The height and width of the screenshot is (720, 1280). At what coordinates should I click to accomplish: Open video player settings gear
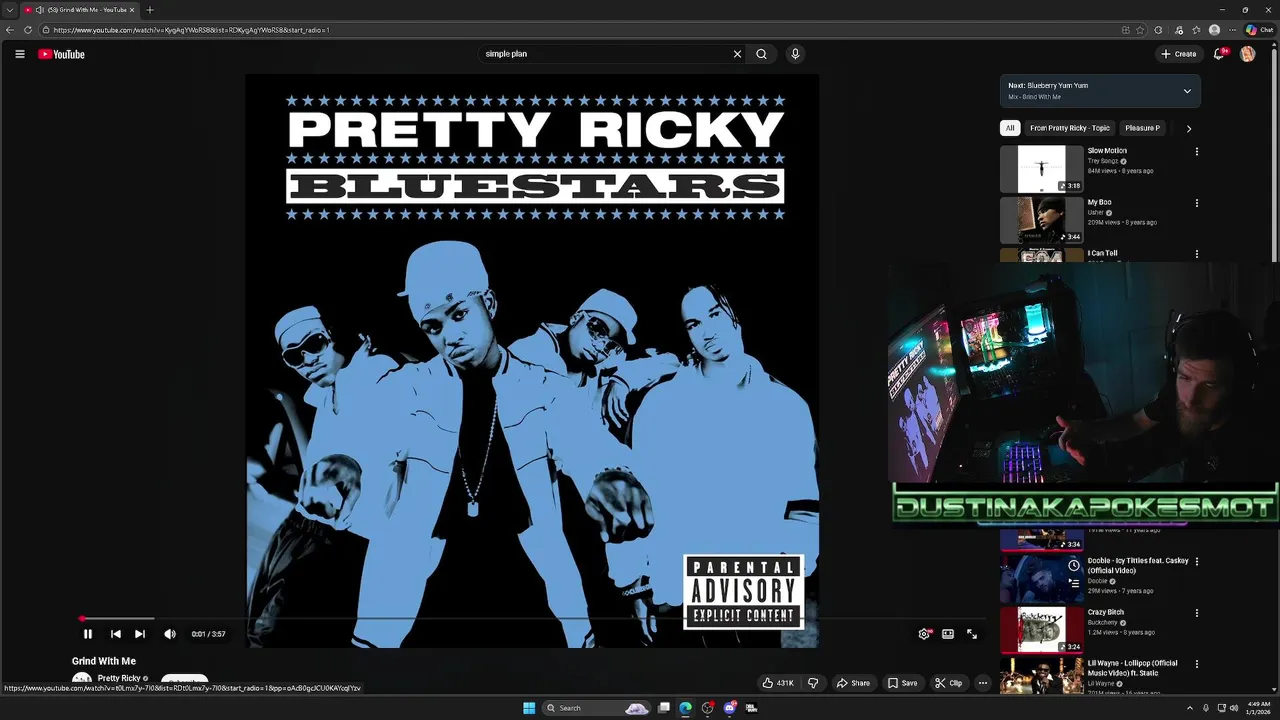coord(924,634)
